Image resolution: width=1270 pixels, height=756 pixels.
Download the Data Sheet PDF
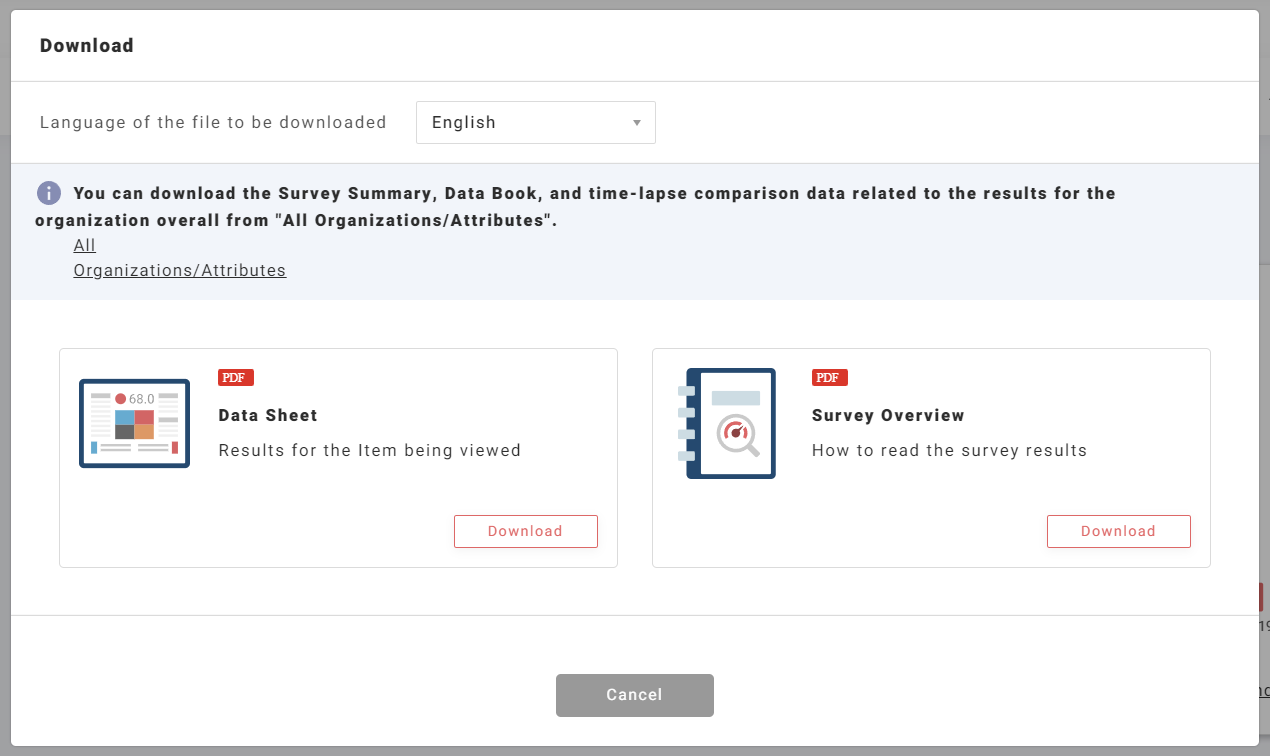525,531
